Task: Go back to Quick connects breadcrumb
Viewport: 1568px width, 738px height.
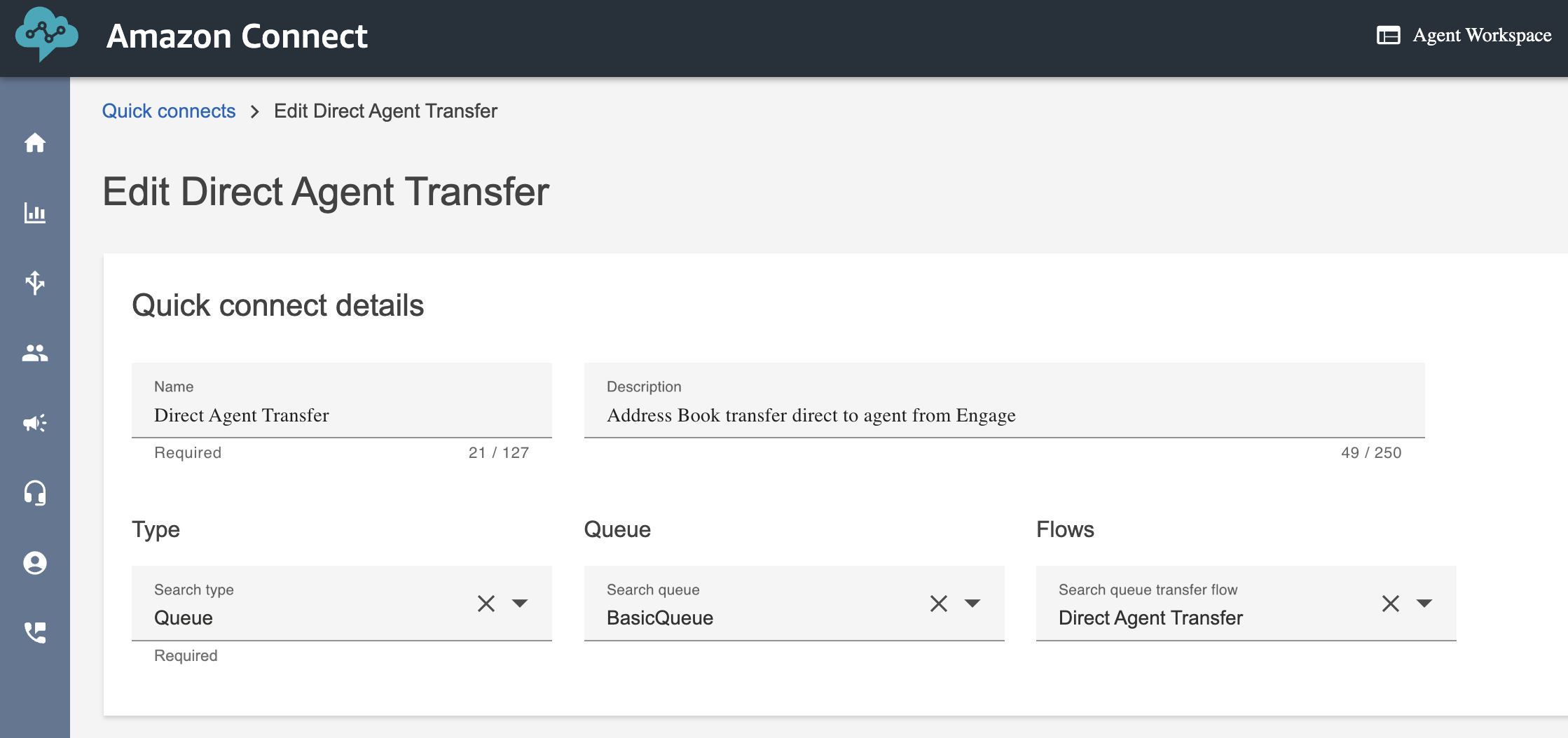Action: [169, 111]
